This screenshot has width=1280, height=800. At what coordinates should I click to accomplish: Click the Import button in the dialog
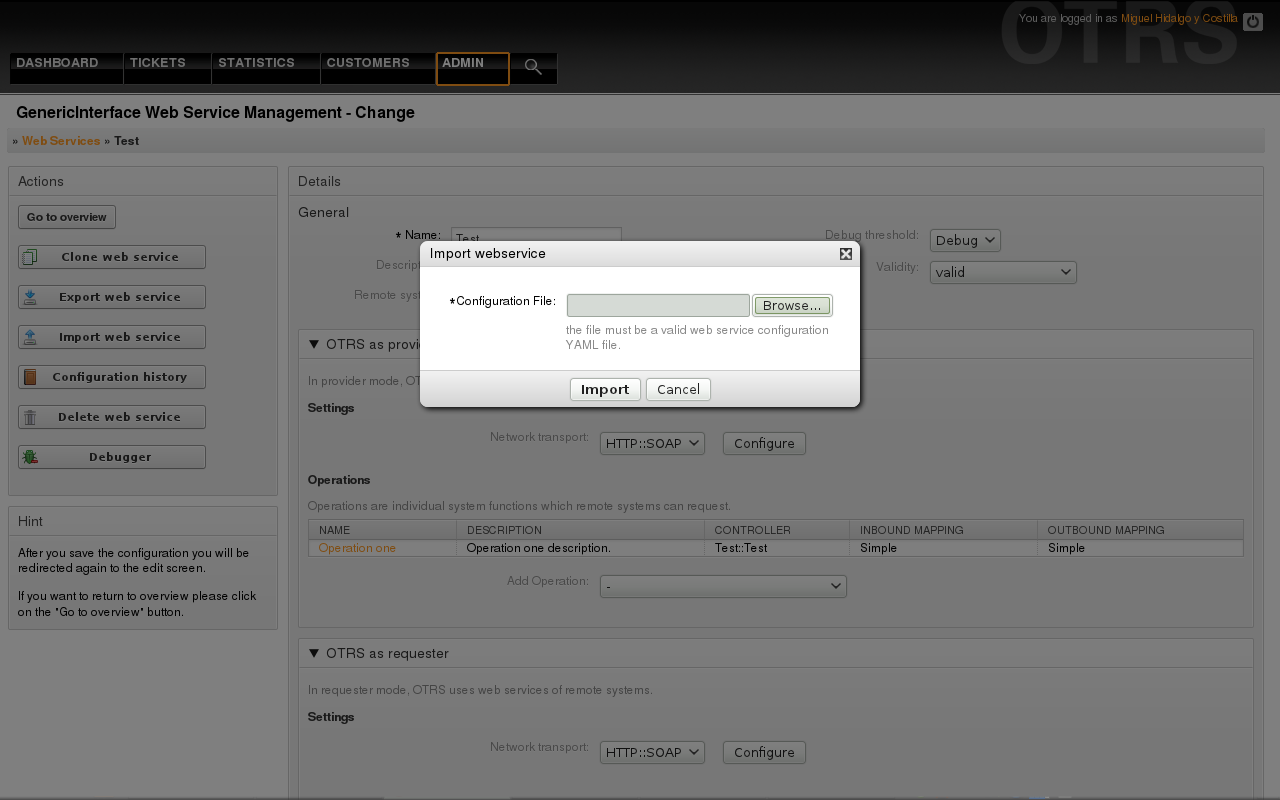tap(605, 389)
